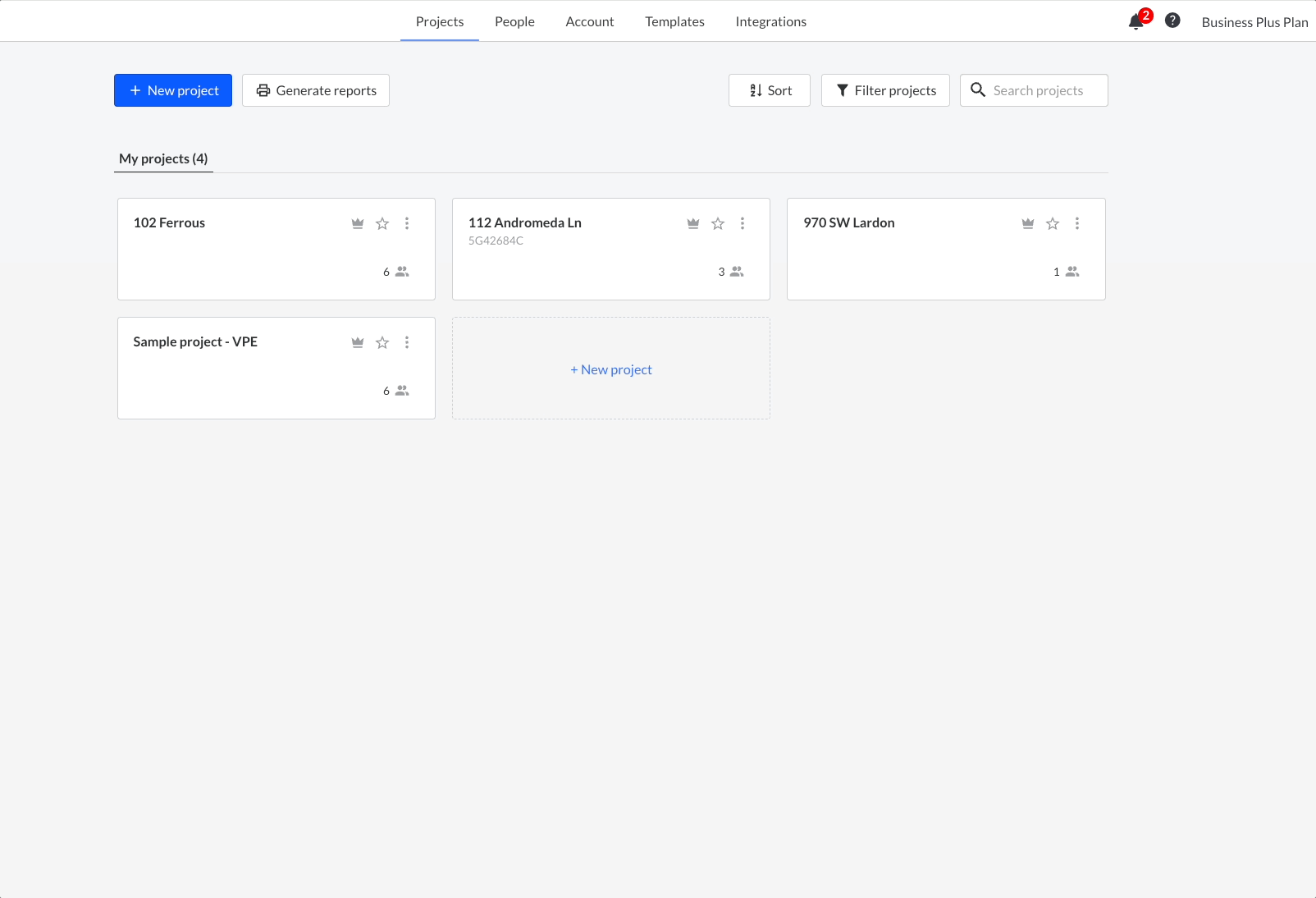Open the notifications bell icon

pyautogui.click(x=1136, y=22)
